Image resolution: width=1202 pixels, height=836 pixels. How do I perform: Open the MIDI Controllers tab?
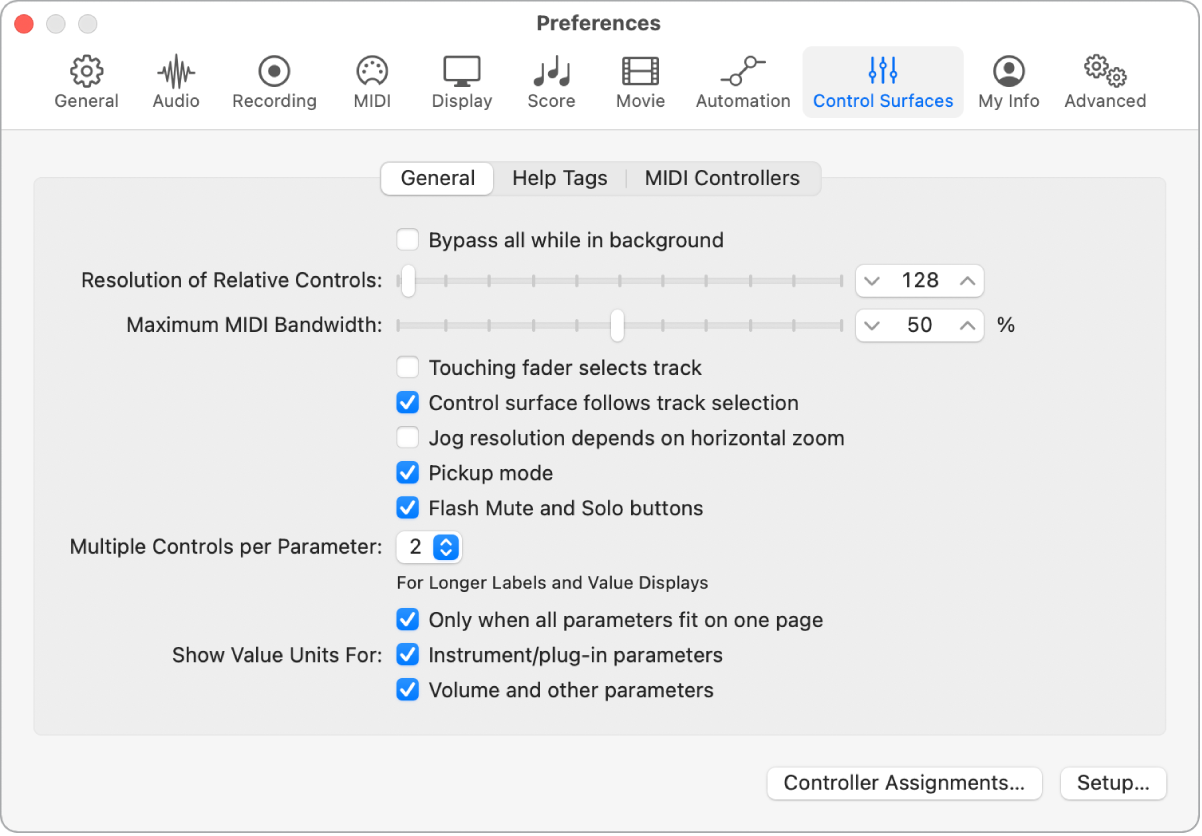coord(722,178)
